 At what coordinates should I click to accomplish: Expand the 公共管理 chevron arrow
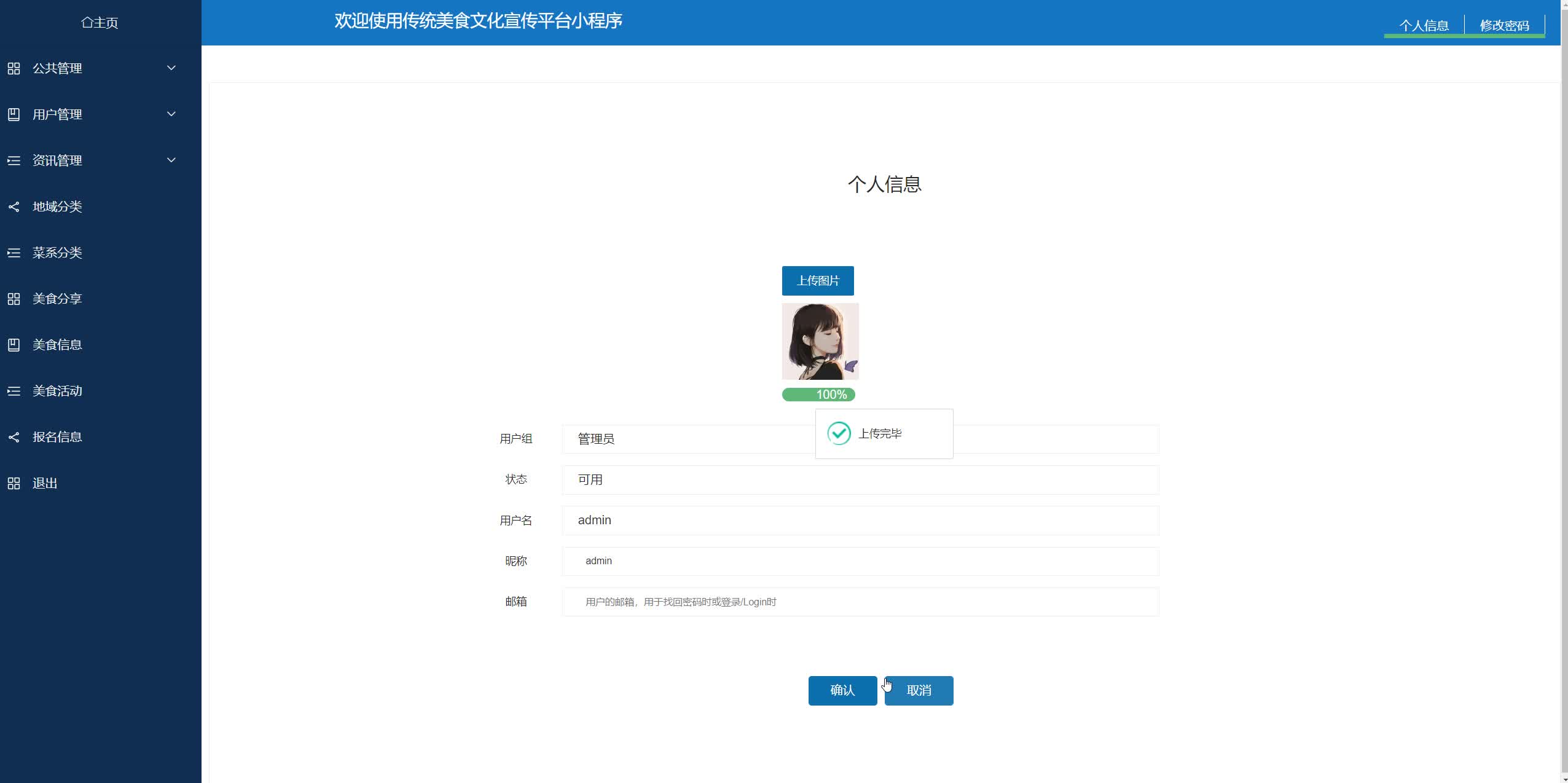tap(171, 68)
